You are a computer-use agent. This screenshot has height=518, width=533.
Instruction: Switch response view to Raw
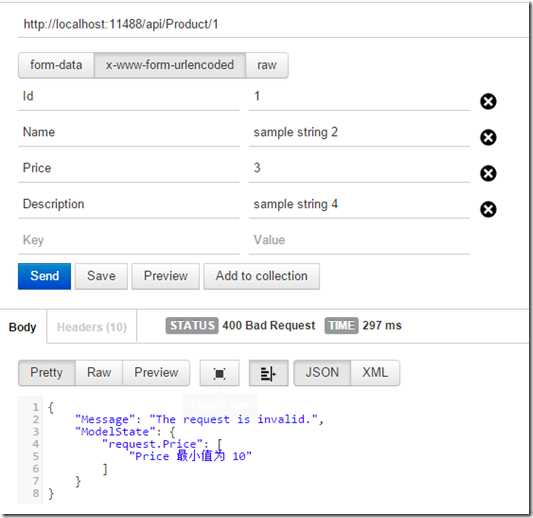click(x=99, y=373)
